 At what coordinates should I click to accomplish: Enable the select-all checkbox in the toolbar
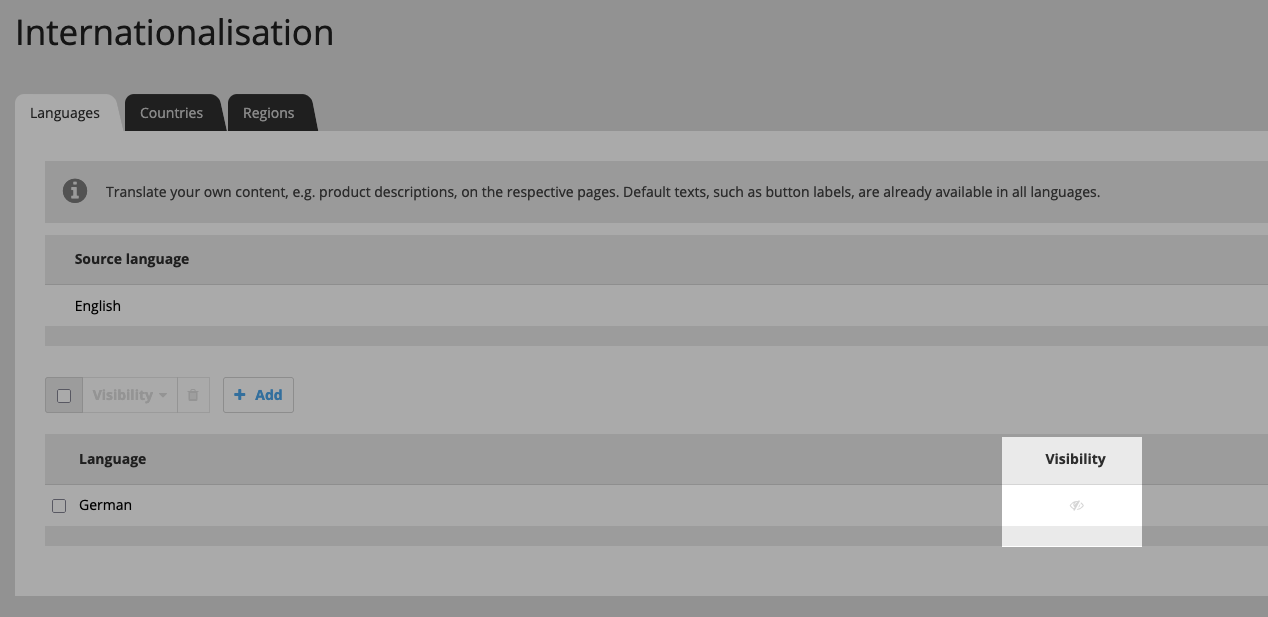(64, 395)
